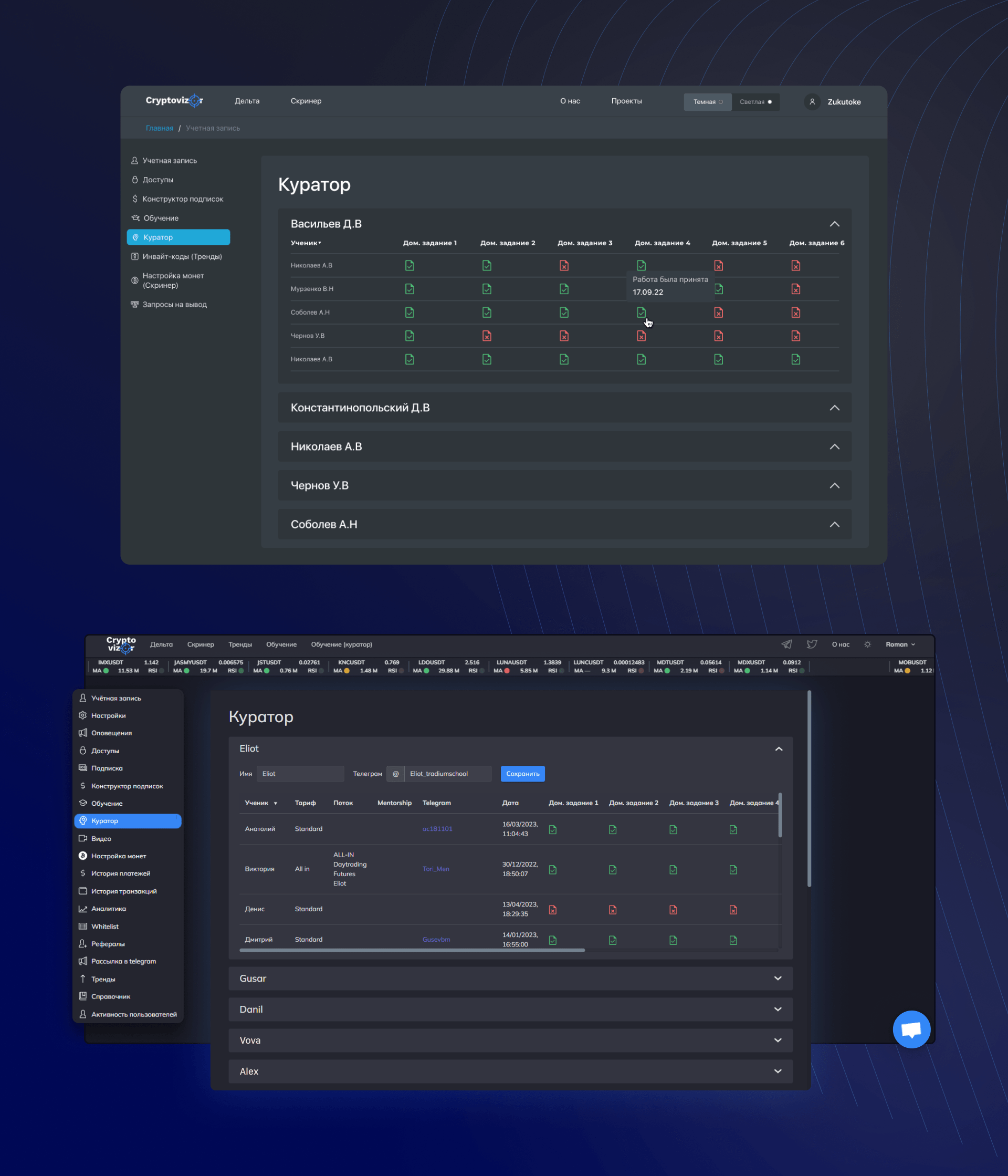Click the Сохранить button
The width and height of the screenshot is (1008, 1176).
pyautogui.click(x=522, y=774)
